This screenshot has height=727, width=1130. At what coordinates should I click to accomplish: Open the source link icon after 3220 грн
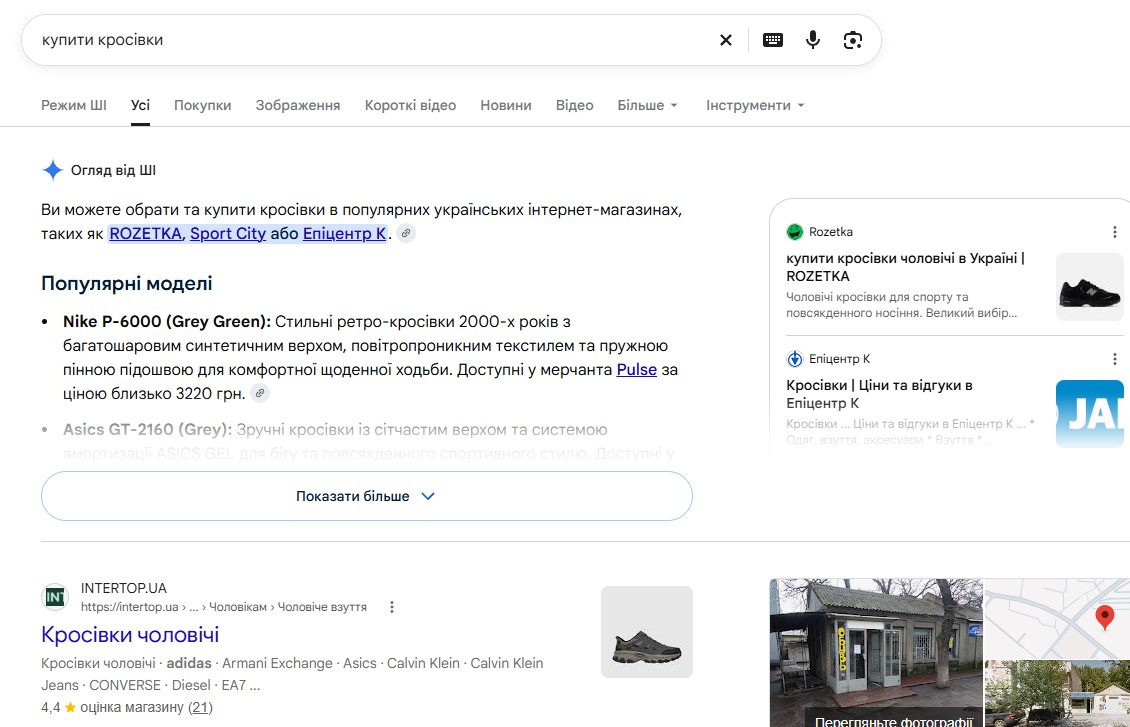260,393
